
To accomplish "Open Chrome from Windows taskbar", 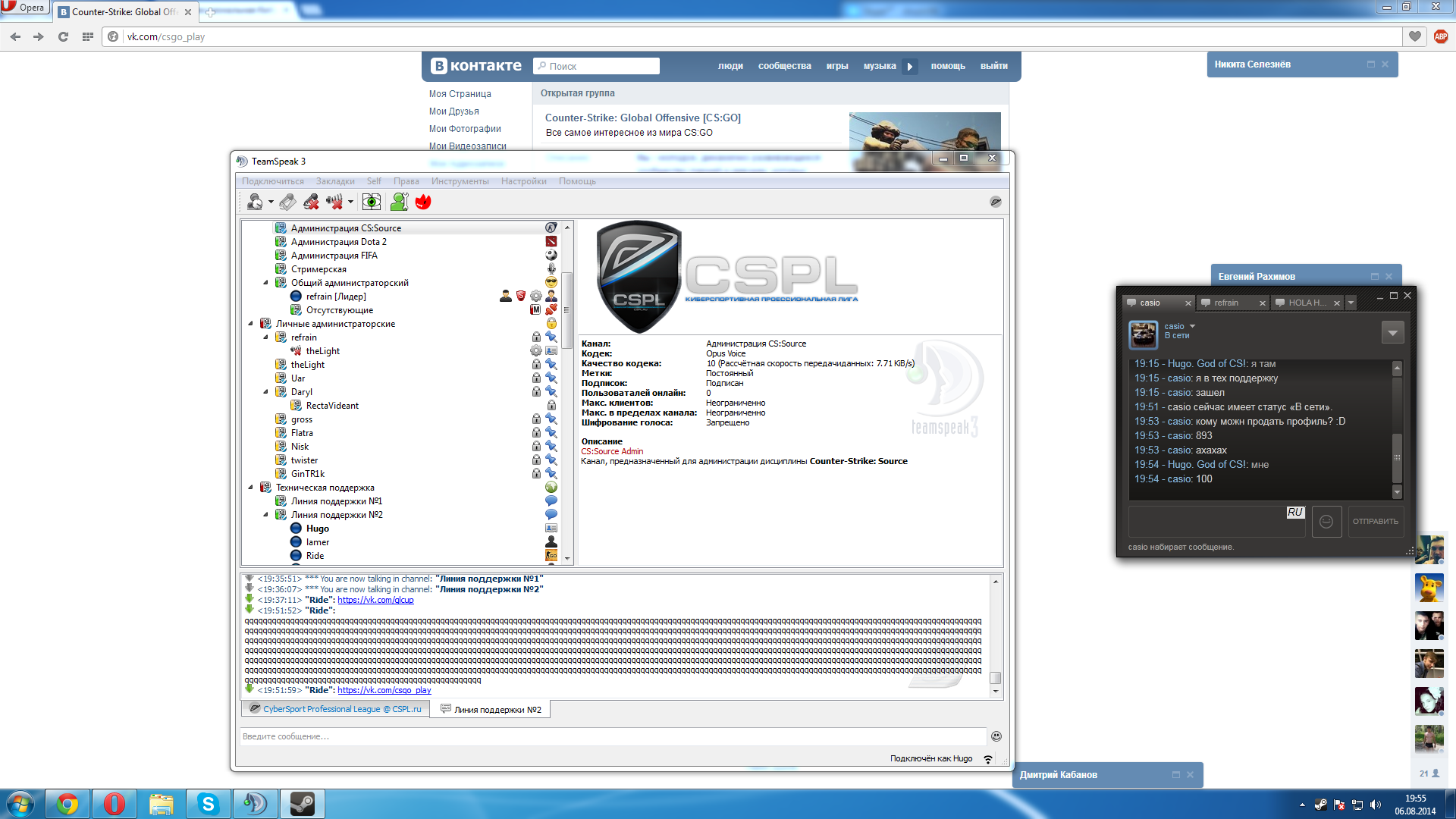I will point(67,804).
